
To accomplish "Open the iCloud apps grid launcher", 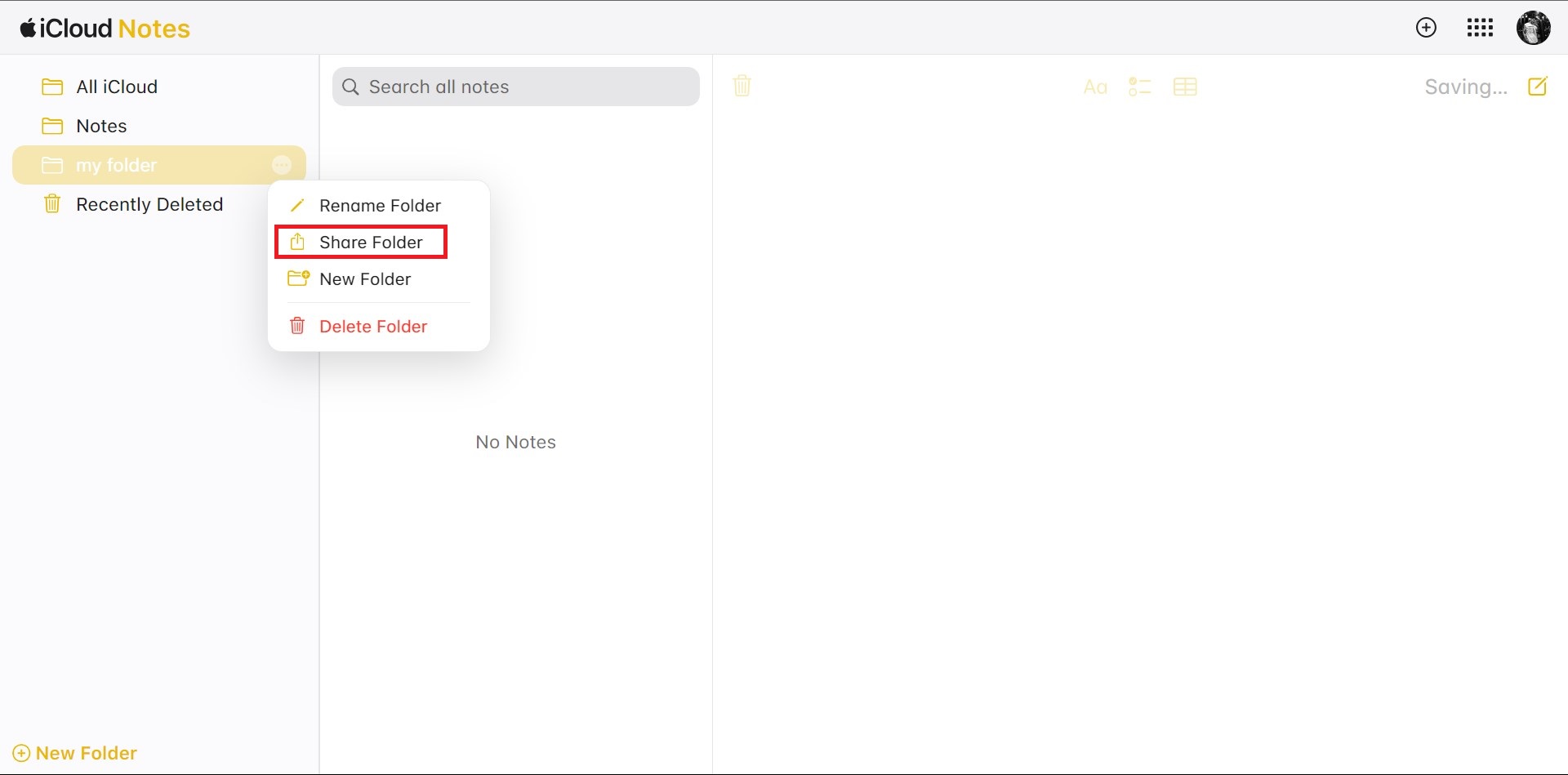I will pyautogui.click(x=1480, y=29).
